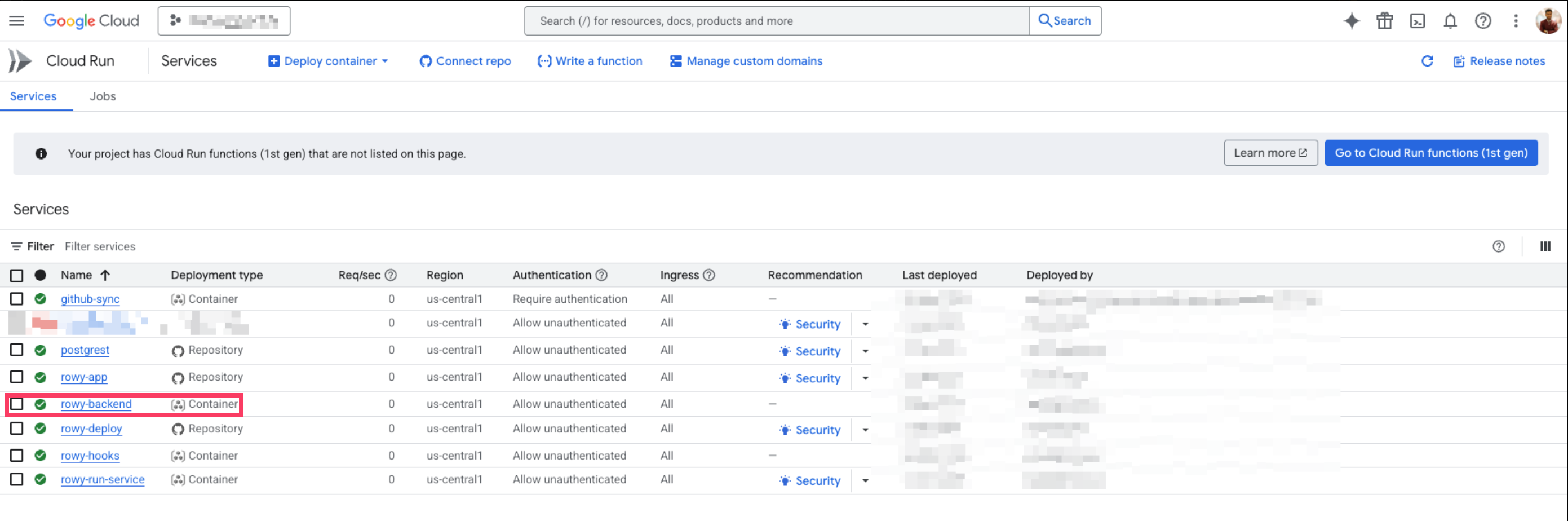Viewport: 1568px width, 521px height.
Task: Expand Security dropdown arrow for rowy-run-service row
Action: click(x=865, y=481)
